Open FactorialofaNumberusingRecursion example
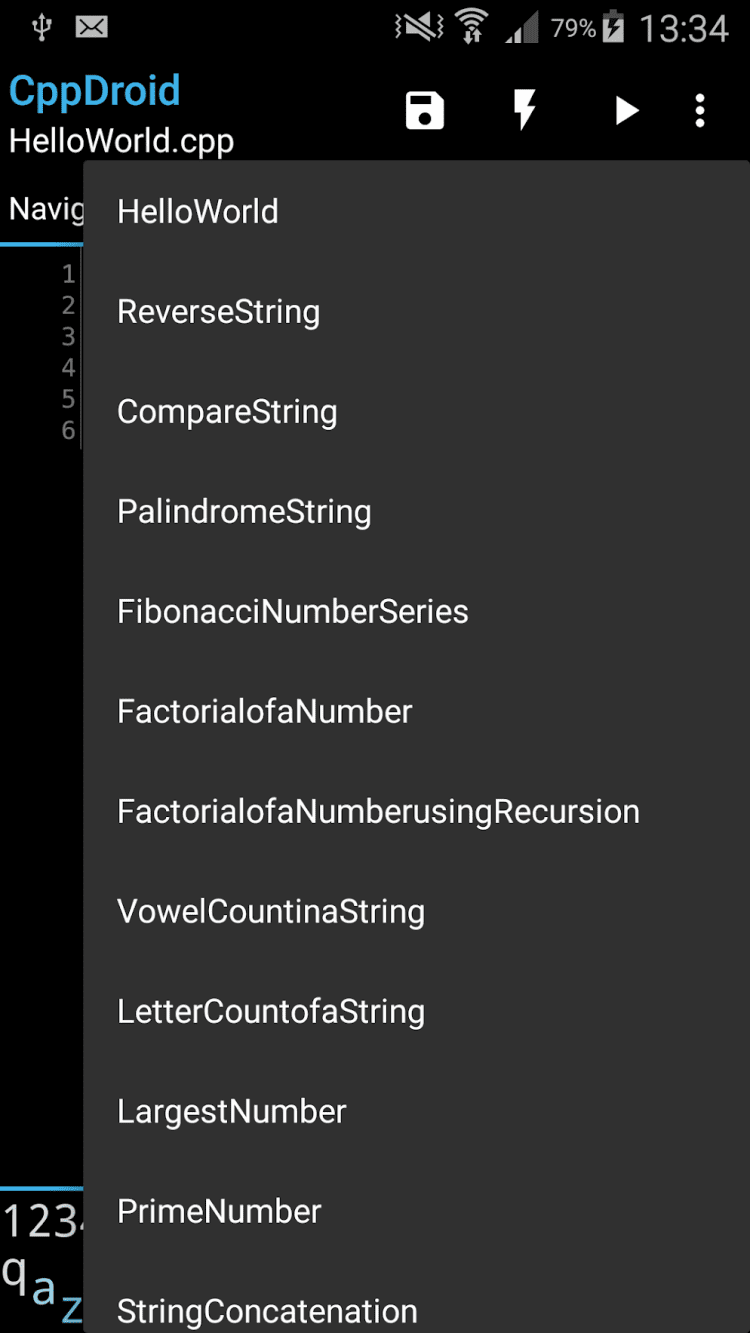The height and width of the screenshot is (1333, 750). tap(378, 812)
